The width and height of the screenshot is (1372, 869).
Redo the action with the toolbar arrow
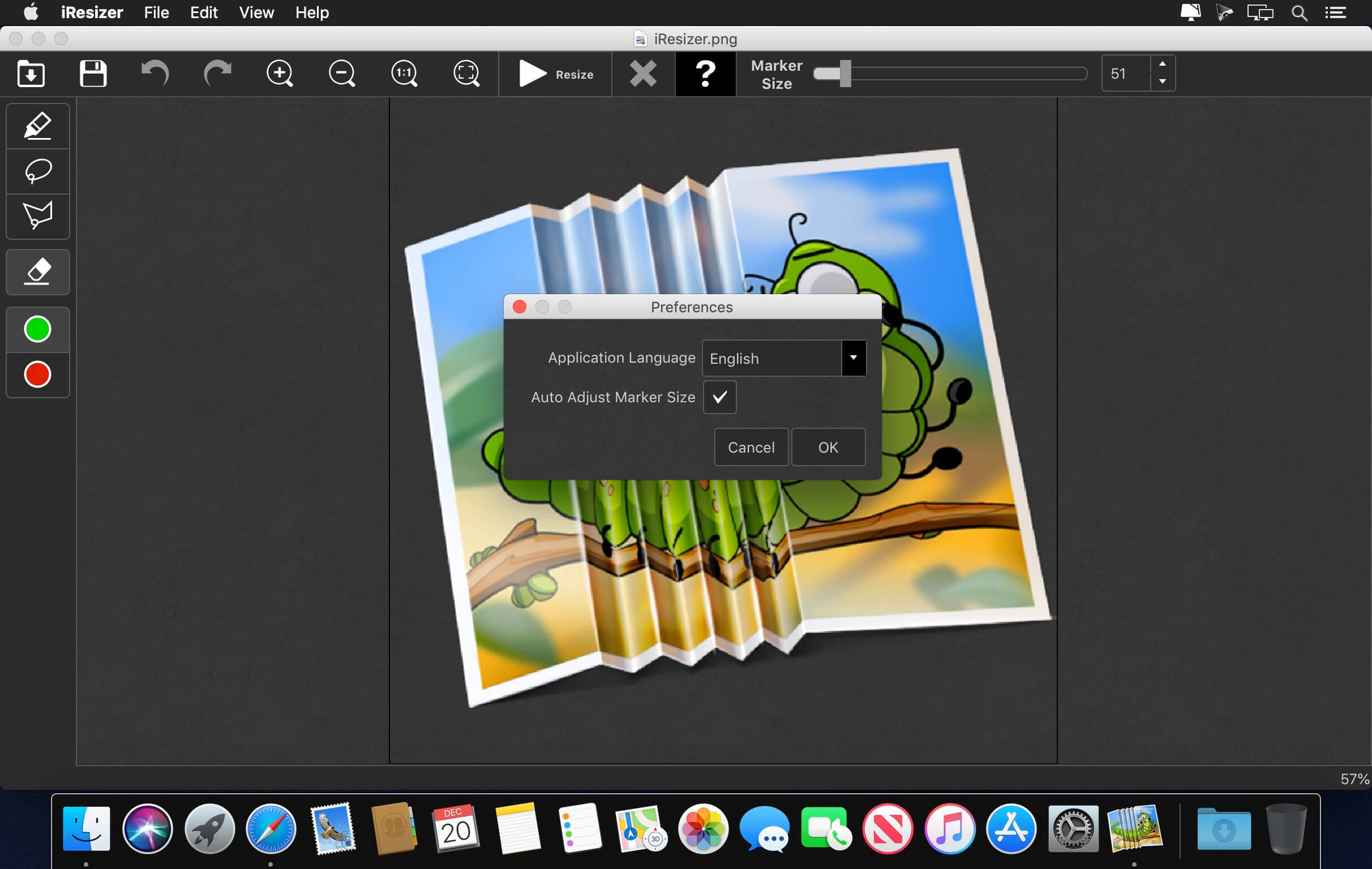[217, 74]
